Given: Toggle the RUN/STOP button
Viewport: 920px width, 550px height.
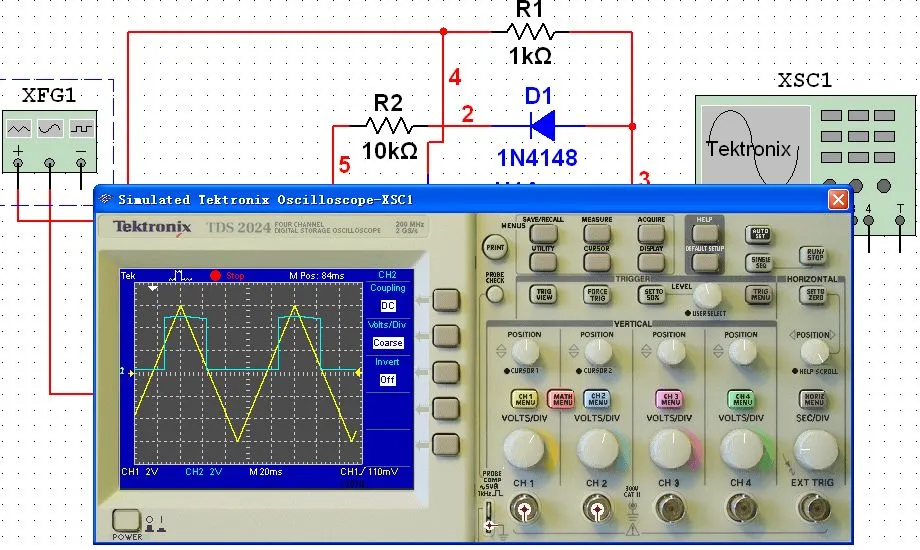Looking at the screenshot, I should (814, 255).
